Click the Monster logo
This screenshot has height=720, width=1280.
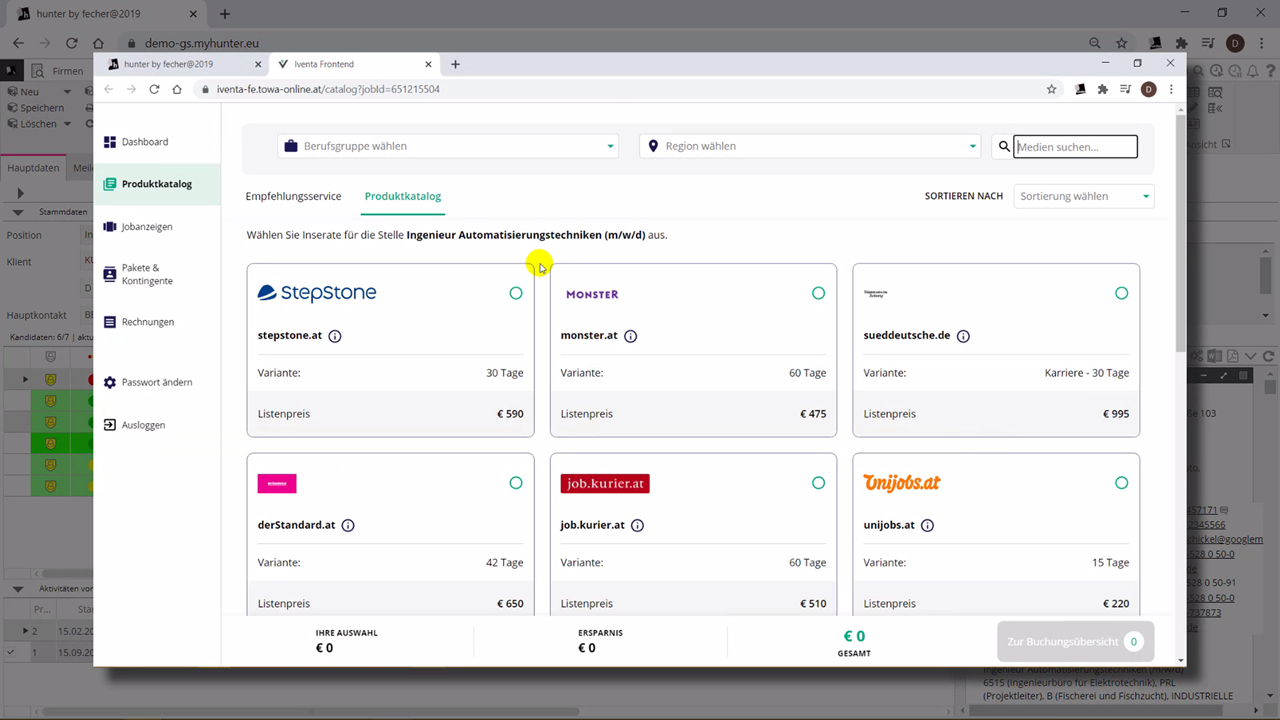pyautogui.click(x=592, y=294)
